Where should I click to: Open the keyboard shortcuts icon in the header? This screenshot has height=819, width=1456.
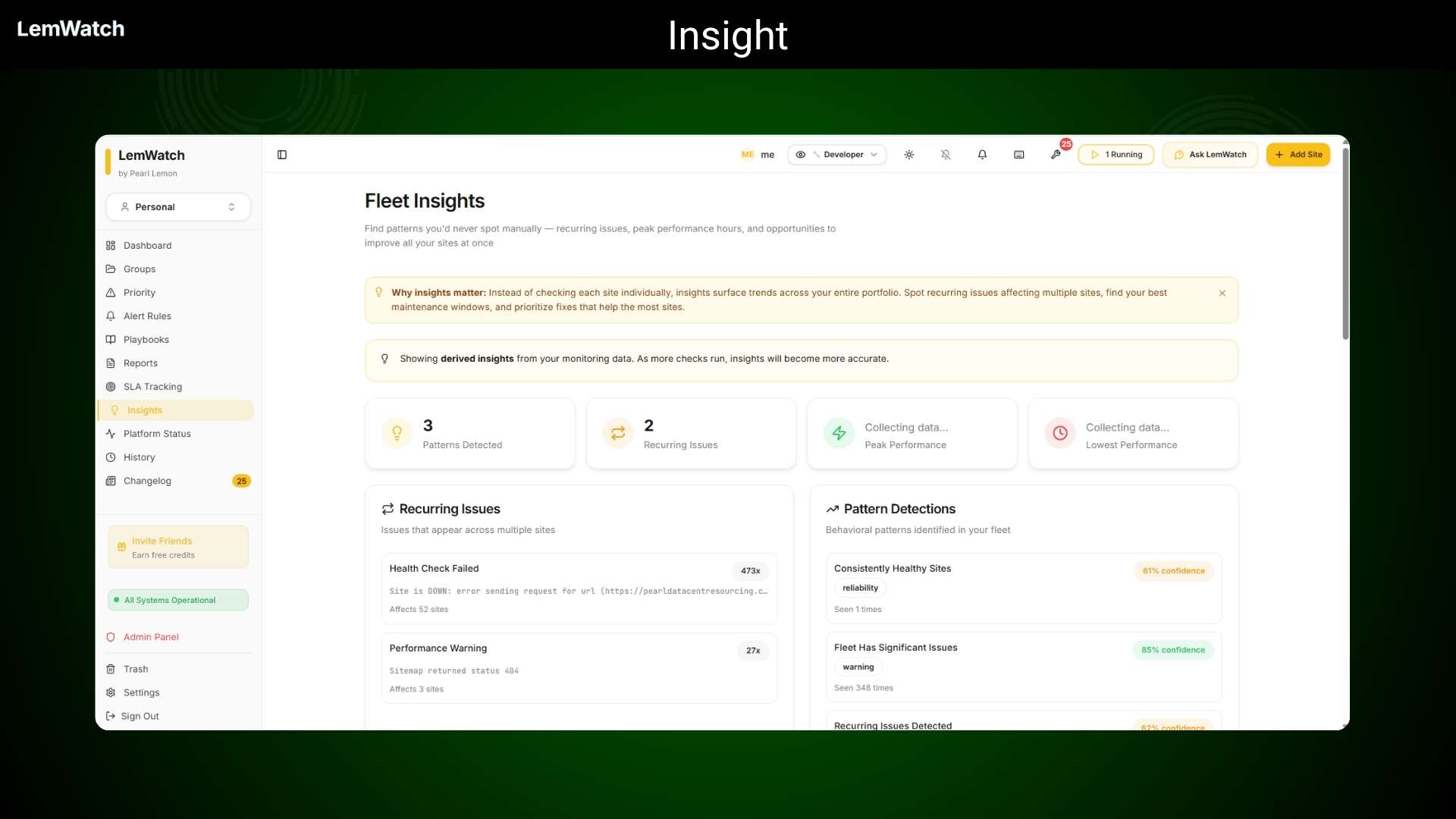pos(1019,155)
